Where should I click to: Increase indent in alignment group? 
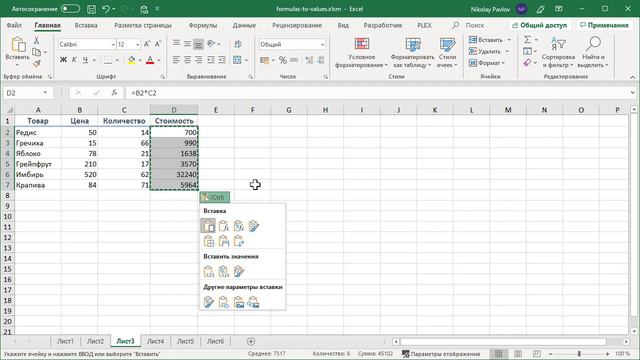[x=222, y=60]
